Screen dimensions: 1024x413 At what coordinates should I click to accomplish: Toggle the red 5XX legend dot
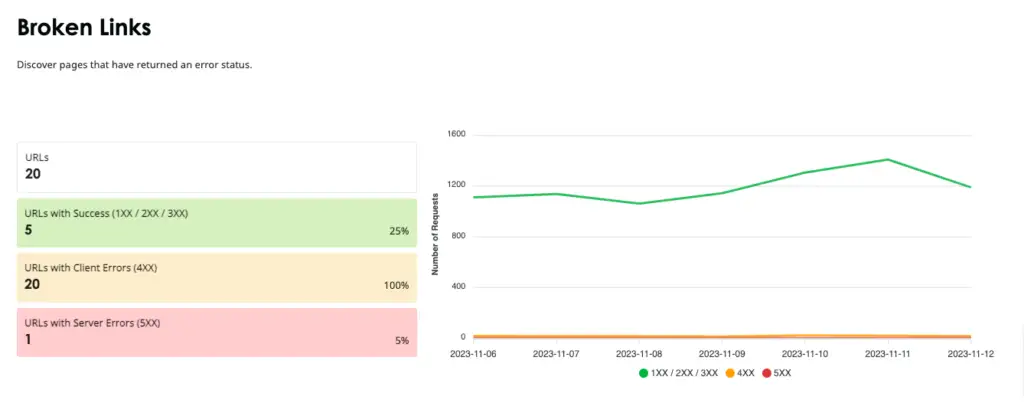[767, 373]
